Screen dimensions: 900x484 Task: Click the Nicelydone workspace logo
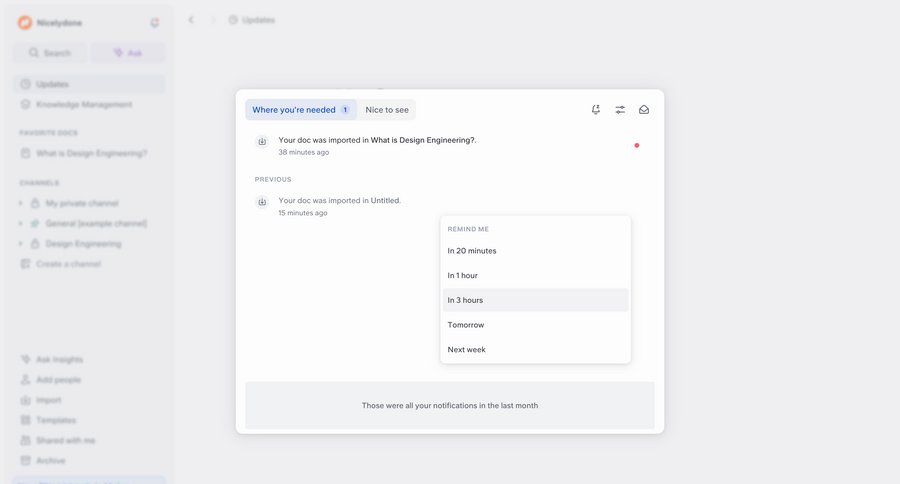pyautogui.click(x=25, y=22)
